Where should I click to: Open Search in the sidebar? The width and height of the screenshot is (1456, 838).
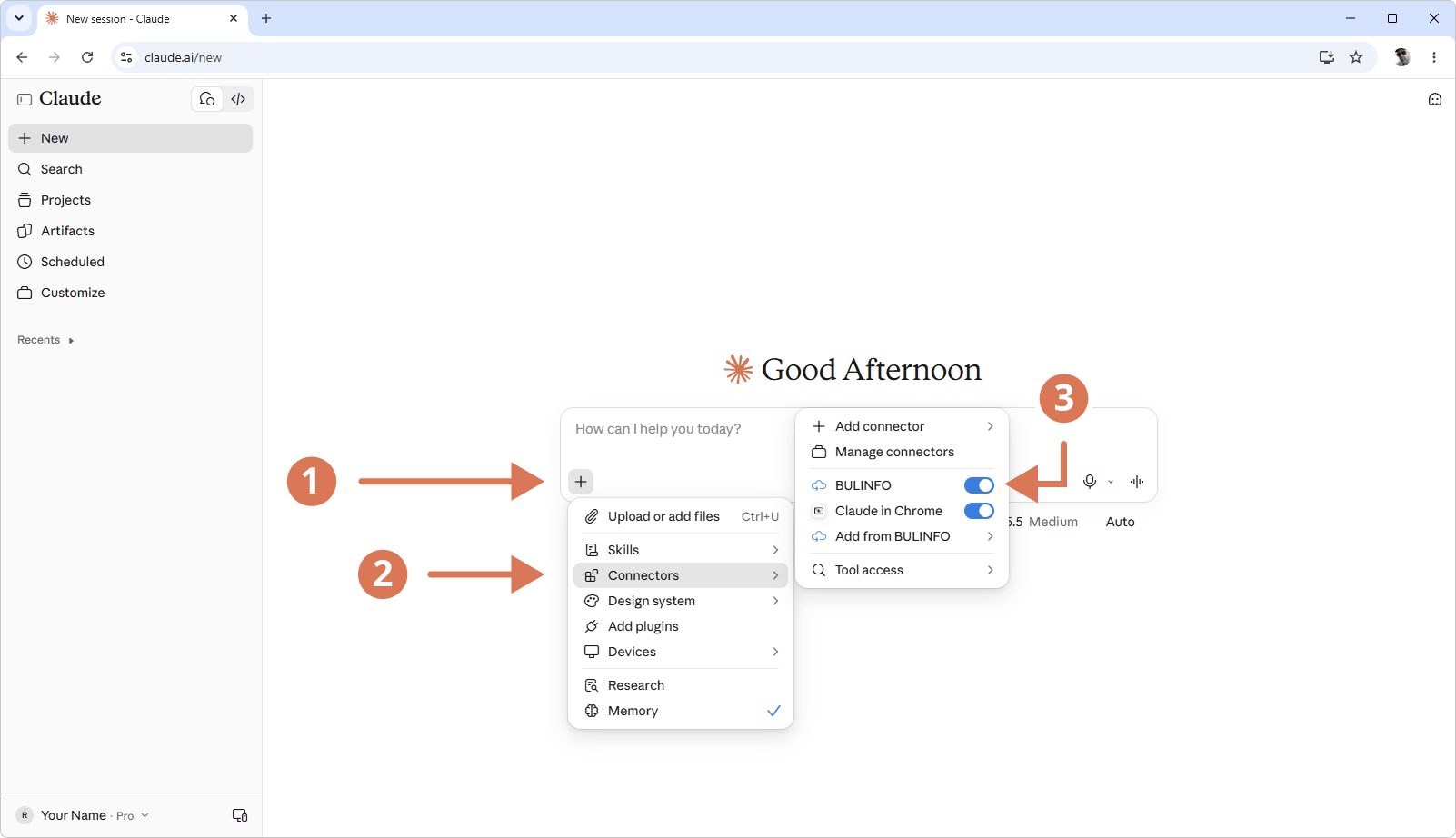pyautogui.click(x=130, y=169)
